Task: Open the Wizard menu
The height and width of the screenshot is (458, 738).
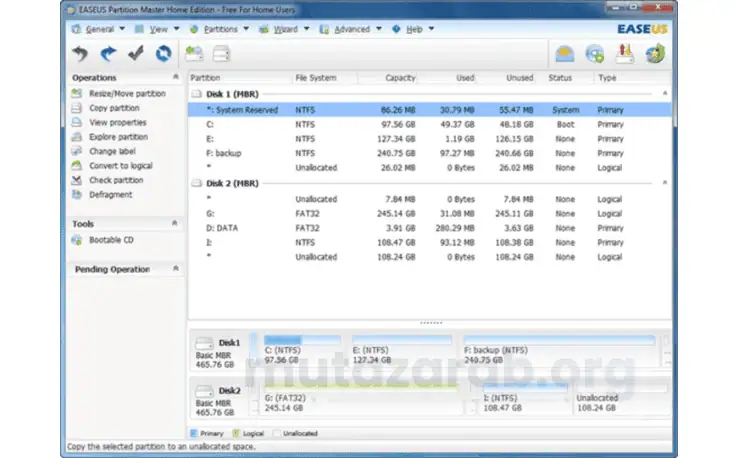Action: (x=286, y=29)
